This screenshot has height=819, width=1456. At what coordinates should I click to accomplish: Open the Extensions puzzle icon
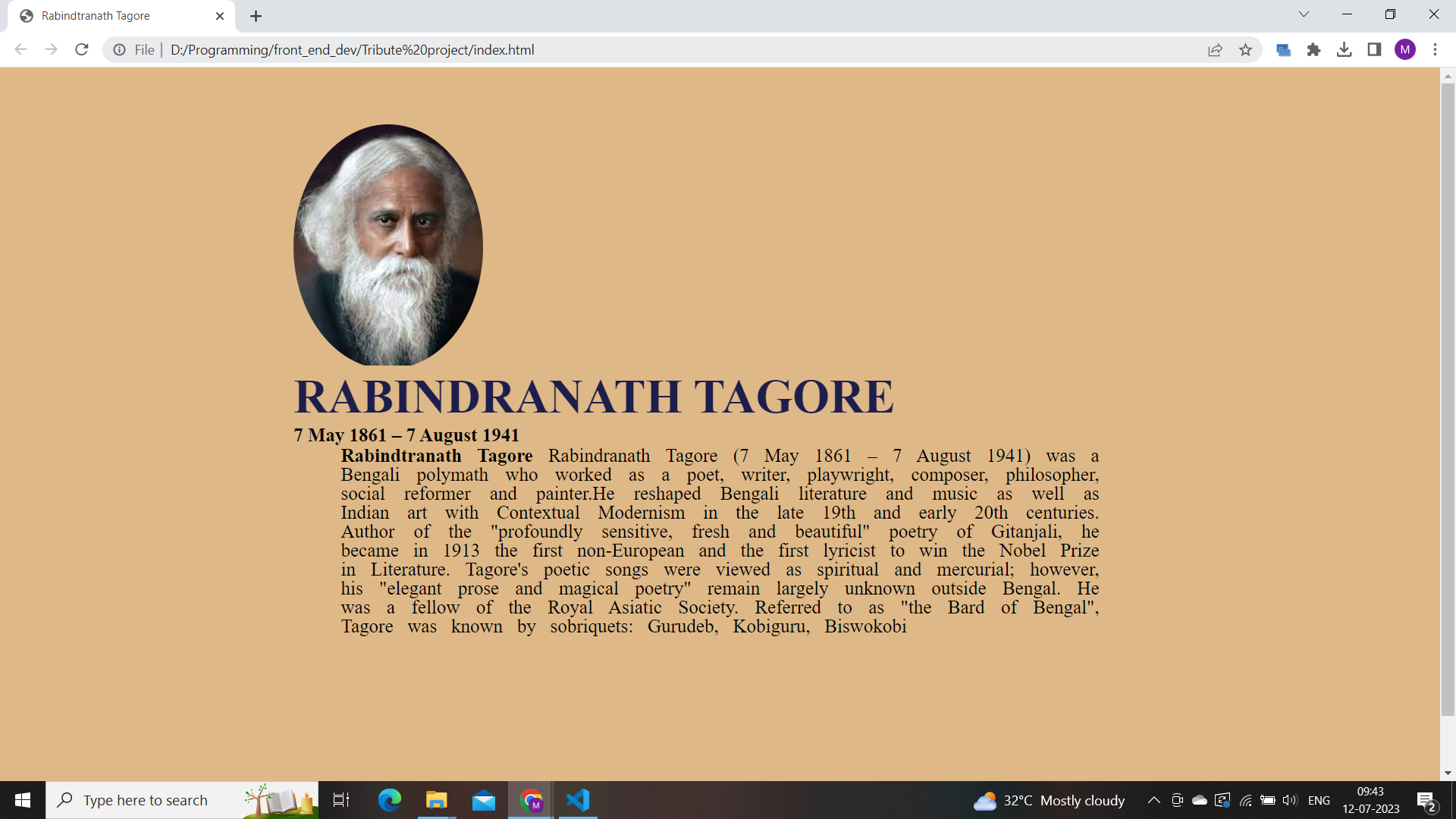coord(1313,50)
